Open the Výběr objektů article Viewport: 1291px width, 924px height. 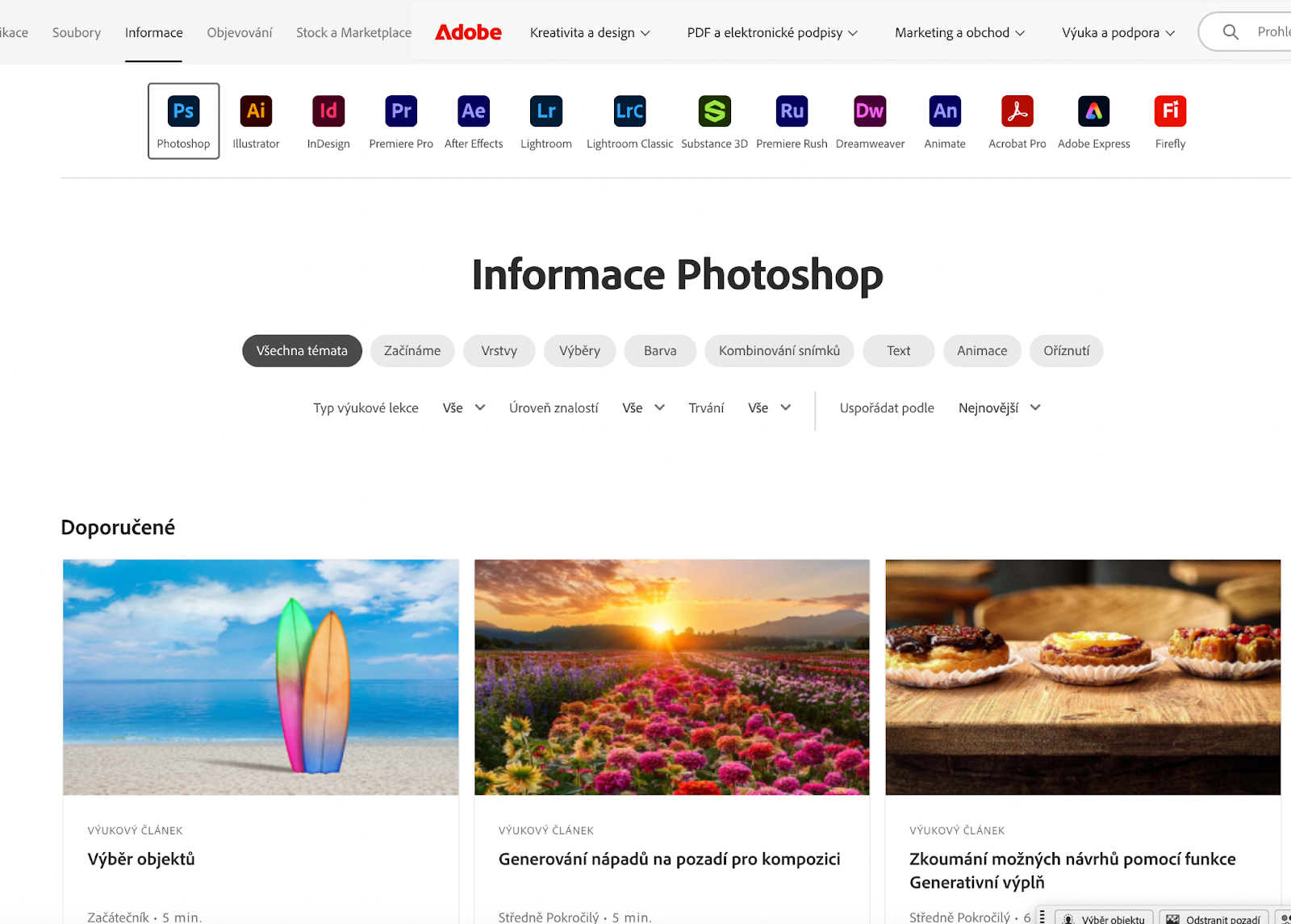141,859
